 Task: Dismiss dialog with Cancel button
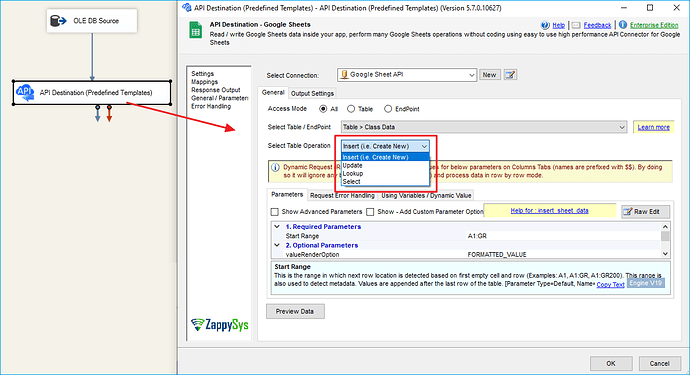pyautogui.click(x=659, y=364)
